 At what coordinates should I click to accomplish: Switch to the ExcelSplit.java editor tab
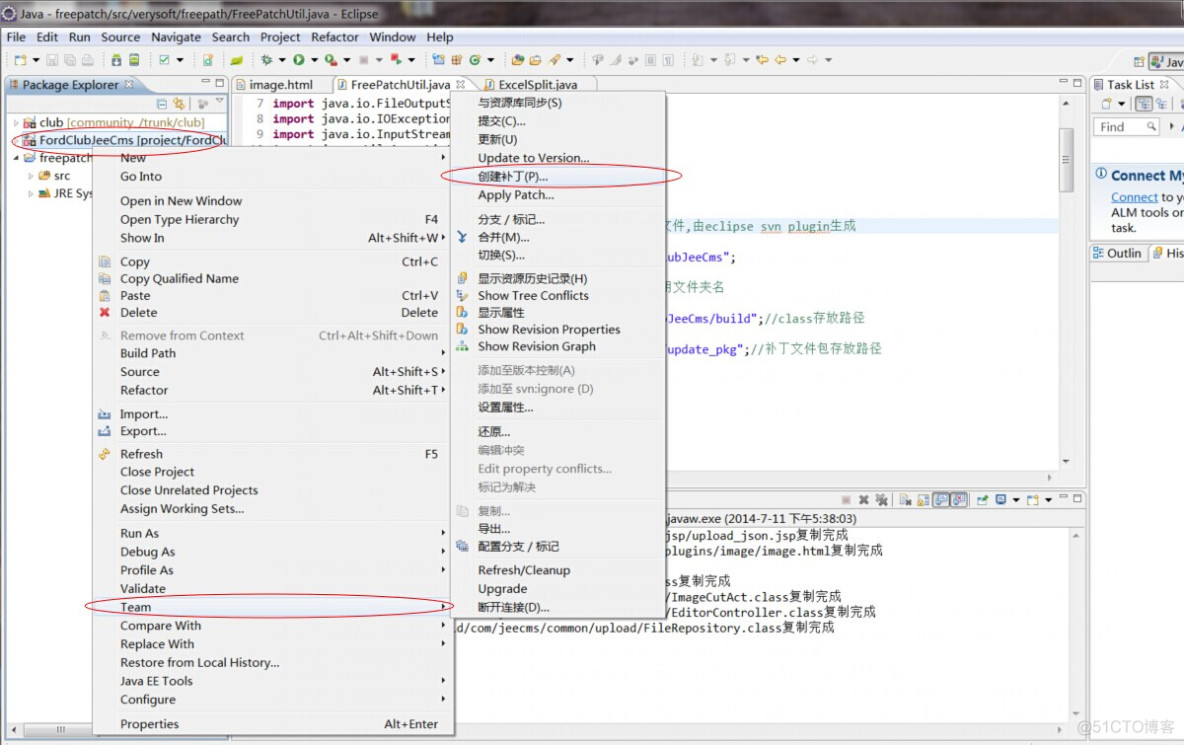(537, 85)
